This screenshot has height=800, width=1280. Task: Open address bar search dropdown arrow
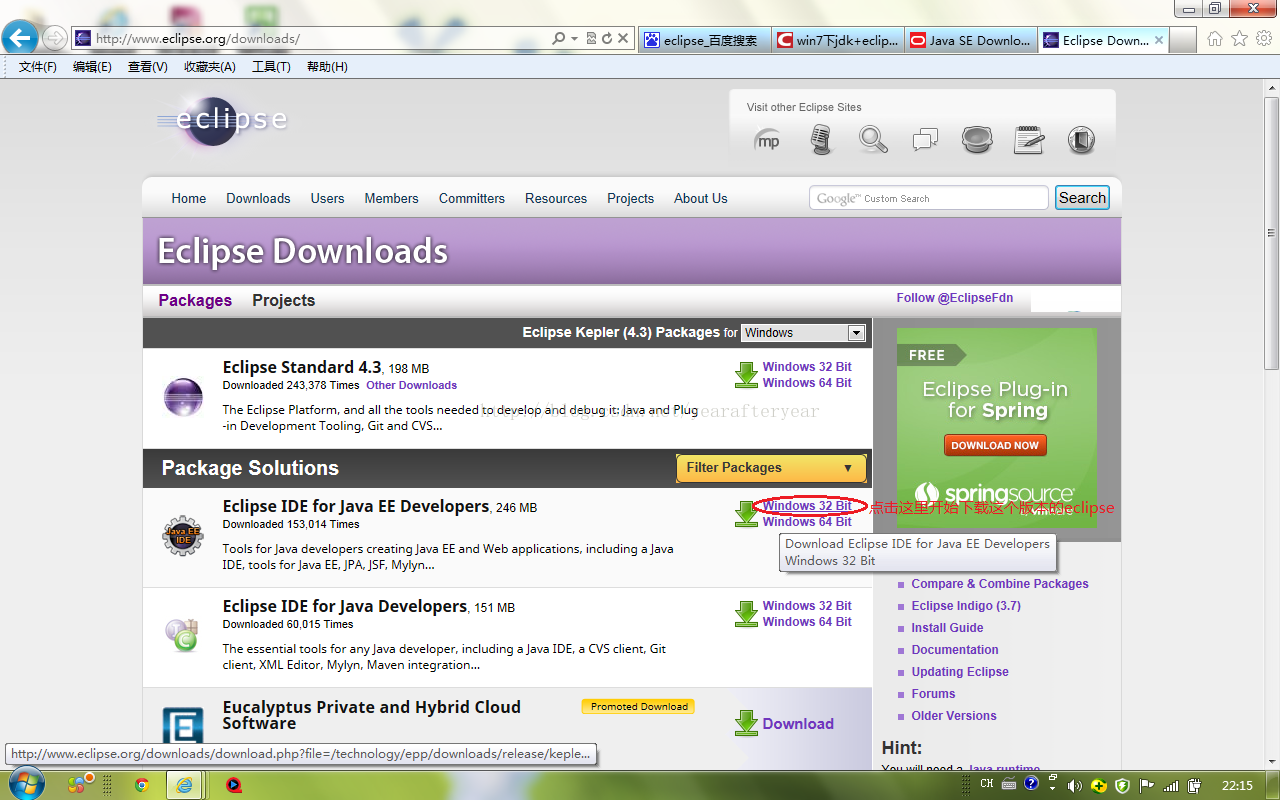[575, 39]
